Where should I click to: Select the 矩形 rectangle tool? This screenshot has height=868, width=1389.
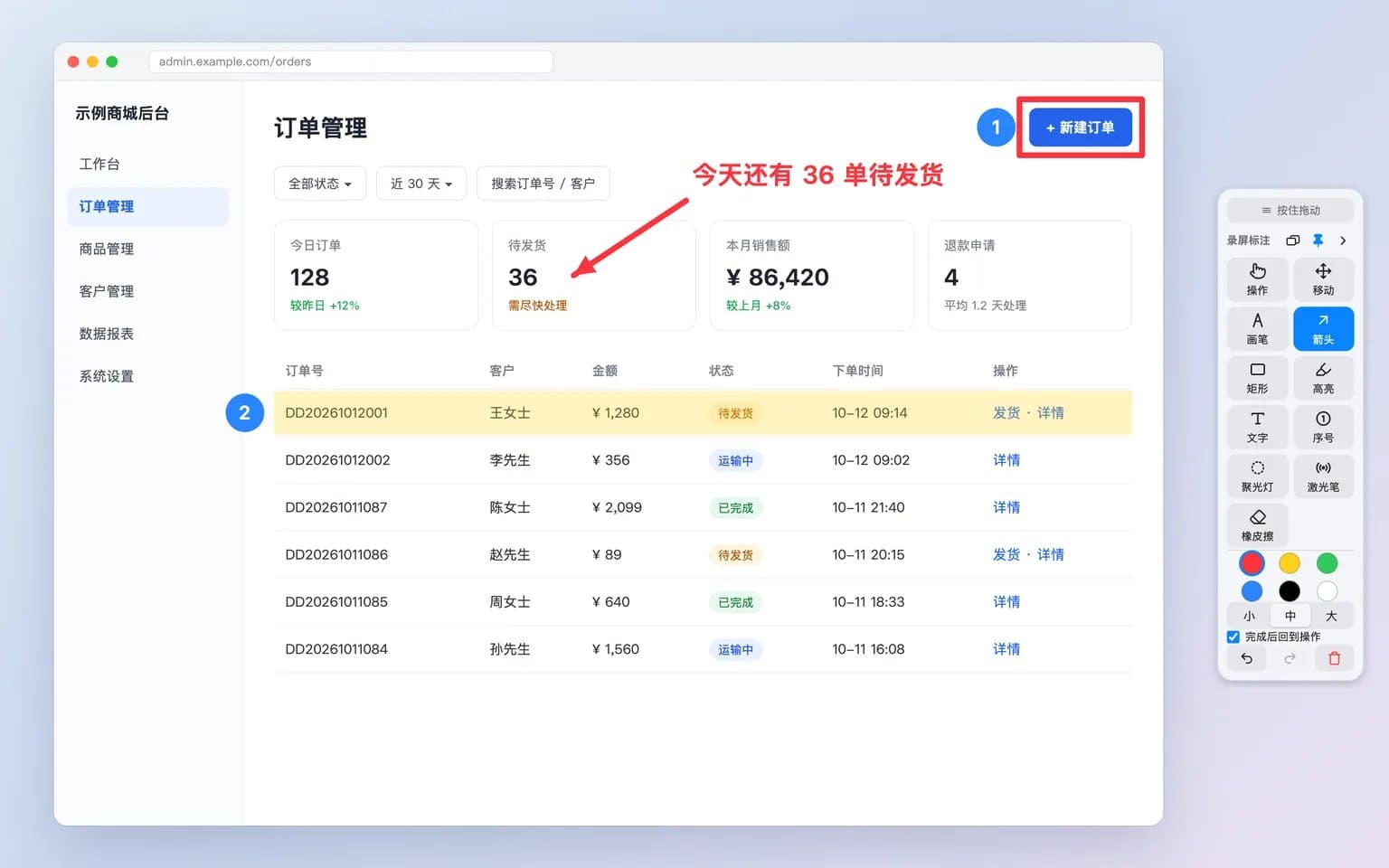pos(1257,378)
